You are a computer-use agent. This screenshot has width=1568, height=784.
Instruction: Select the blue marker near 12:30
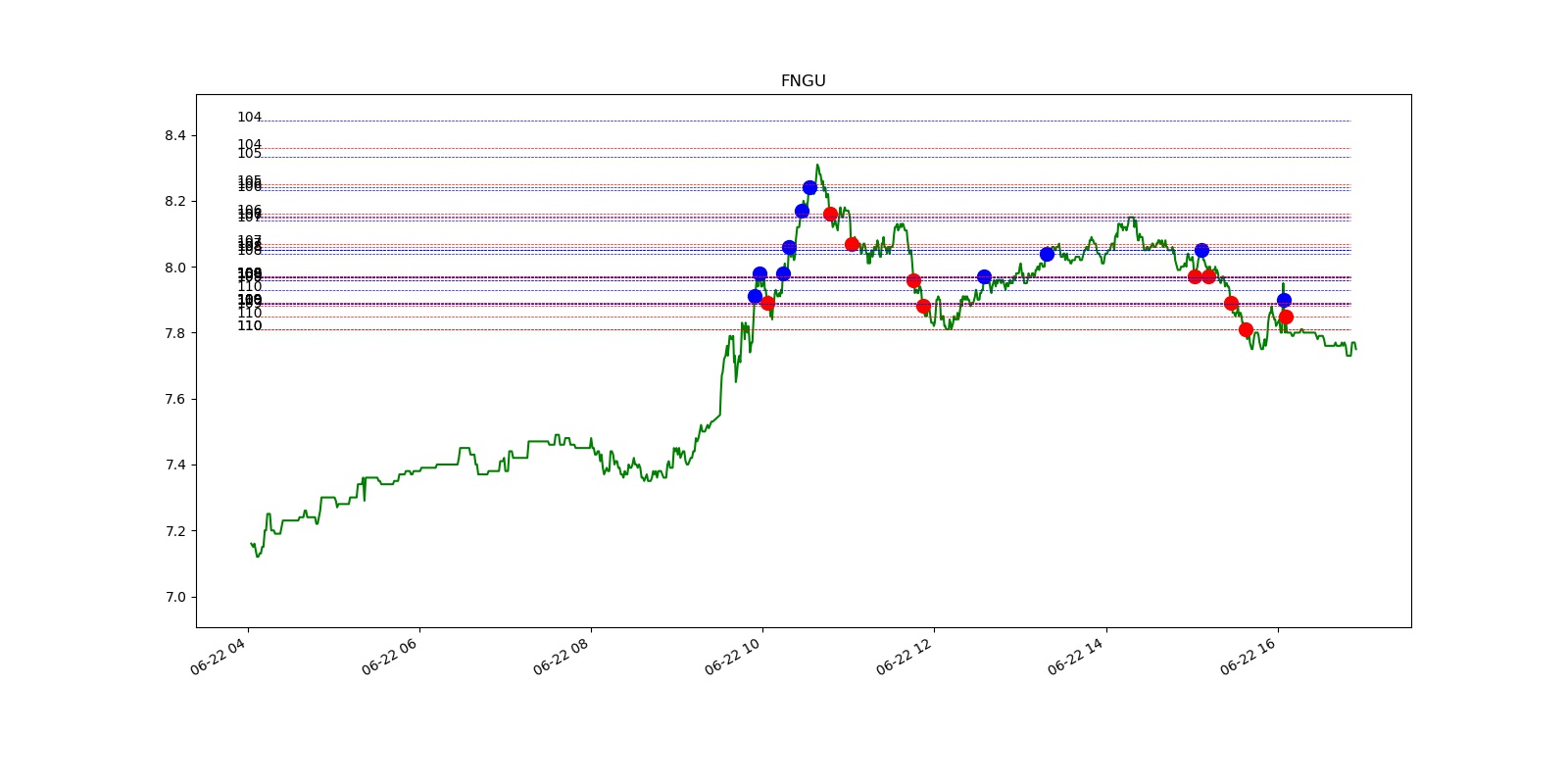pos(984,277)
